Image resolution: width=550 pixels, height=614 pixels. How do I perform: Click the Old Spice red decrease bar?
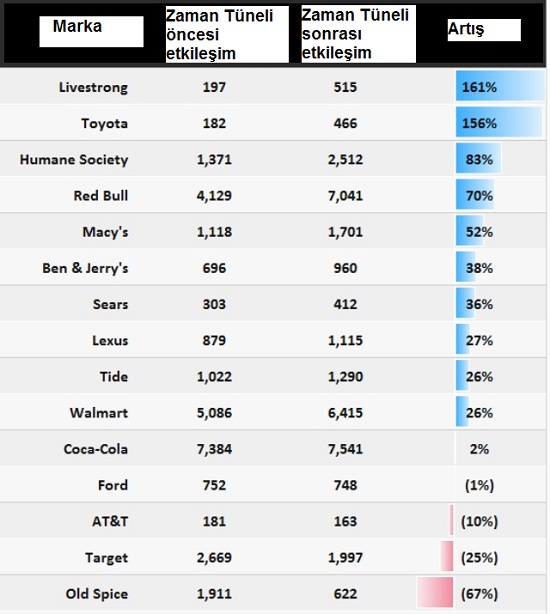click(x=435, y=592)
